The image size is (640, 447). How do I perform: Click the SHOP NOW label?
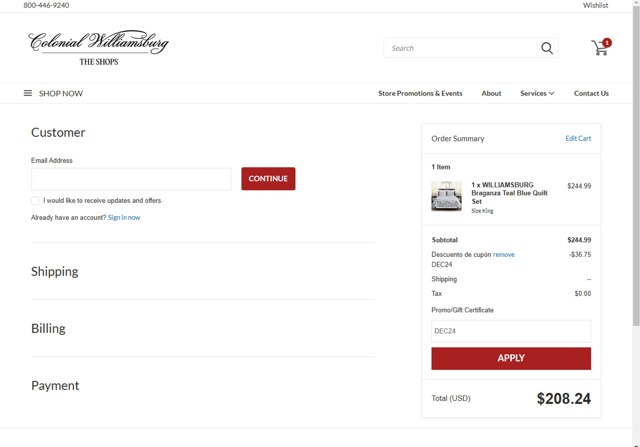(x=61, y=93)
